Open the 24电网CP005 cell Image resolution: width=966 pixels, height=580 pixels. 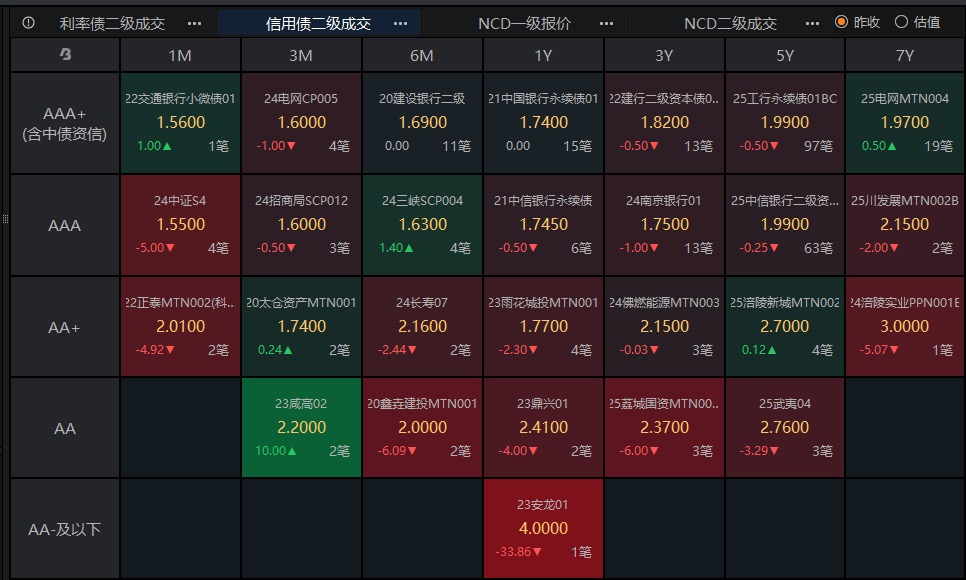pos(301,123)
